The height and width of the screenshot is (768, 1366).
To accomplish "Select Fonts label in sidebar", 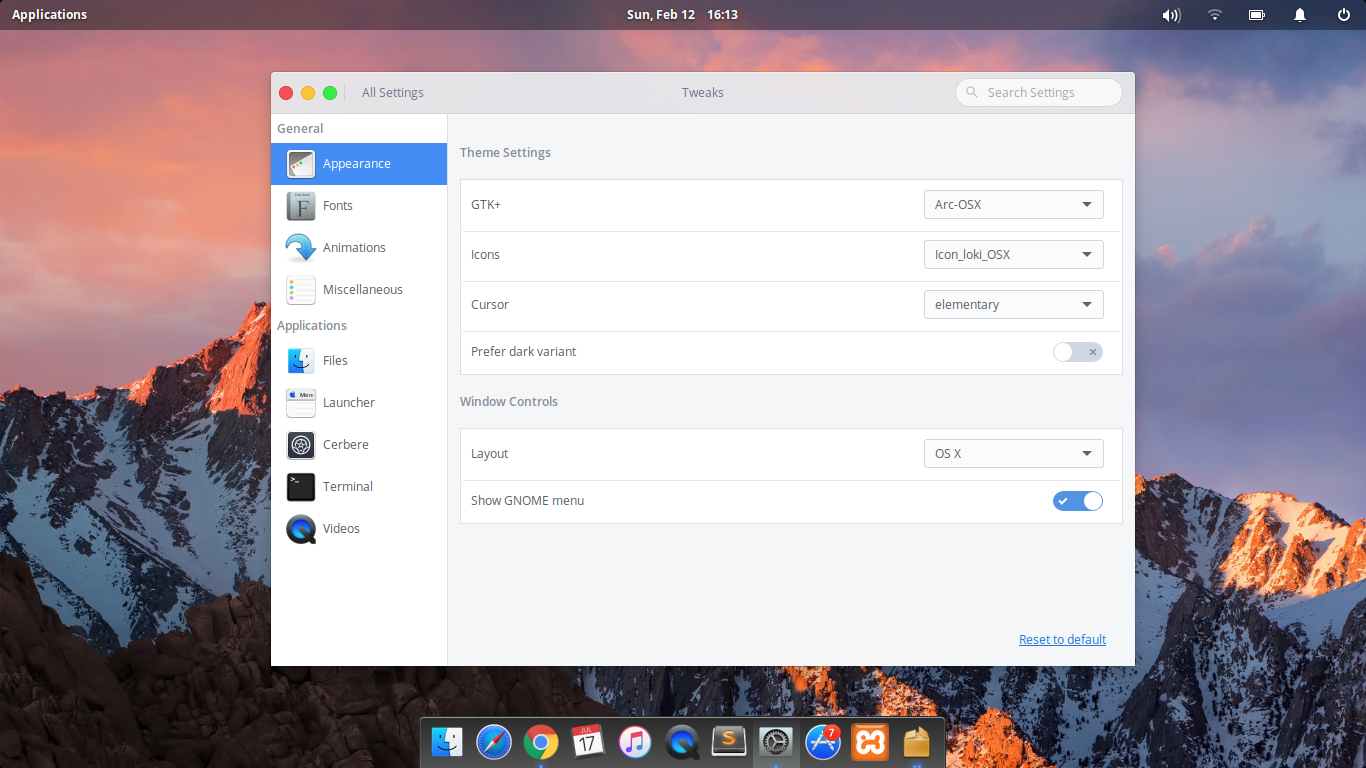I will [338, 206].
